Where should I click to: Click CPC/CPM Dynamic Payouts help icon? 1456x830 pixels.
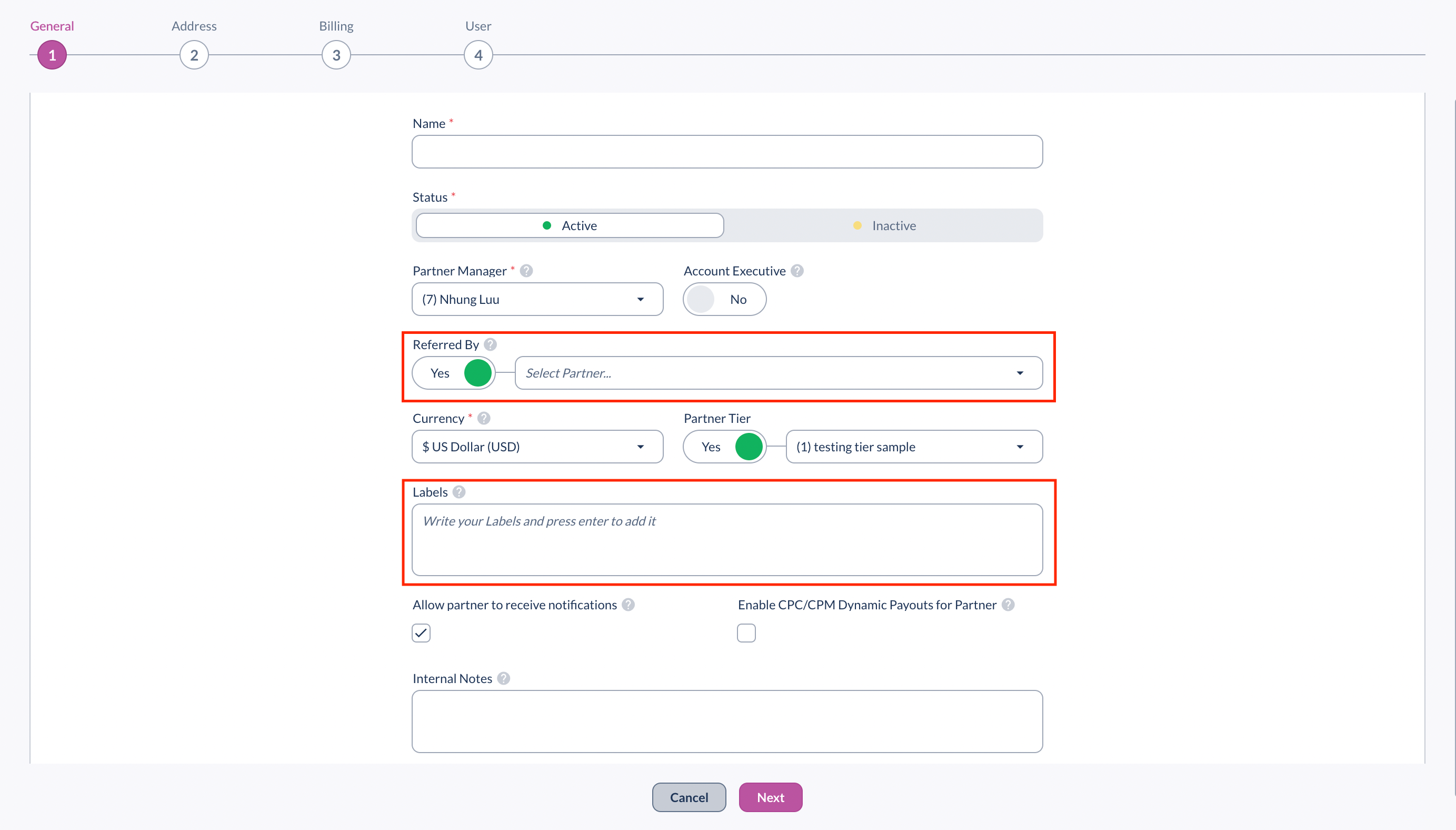pos(1008,605)
